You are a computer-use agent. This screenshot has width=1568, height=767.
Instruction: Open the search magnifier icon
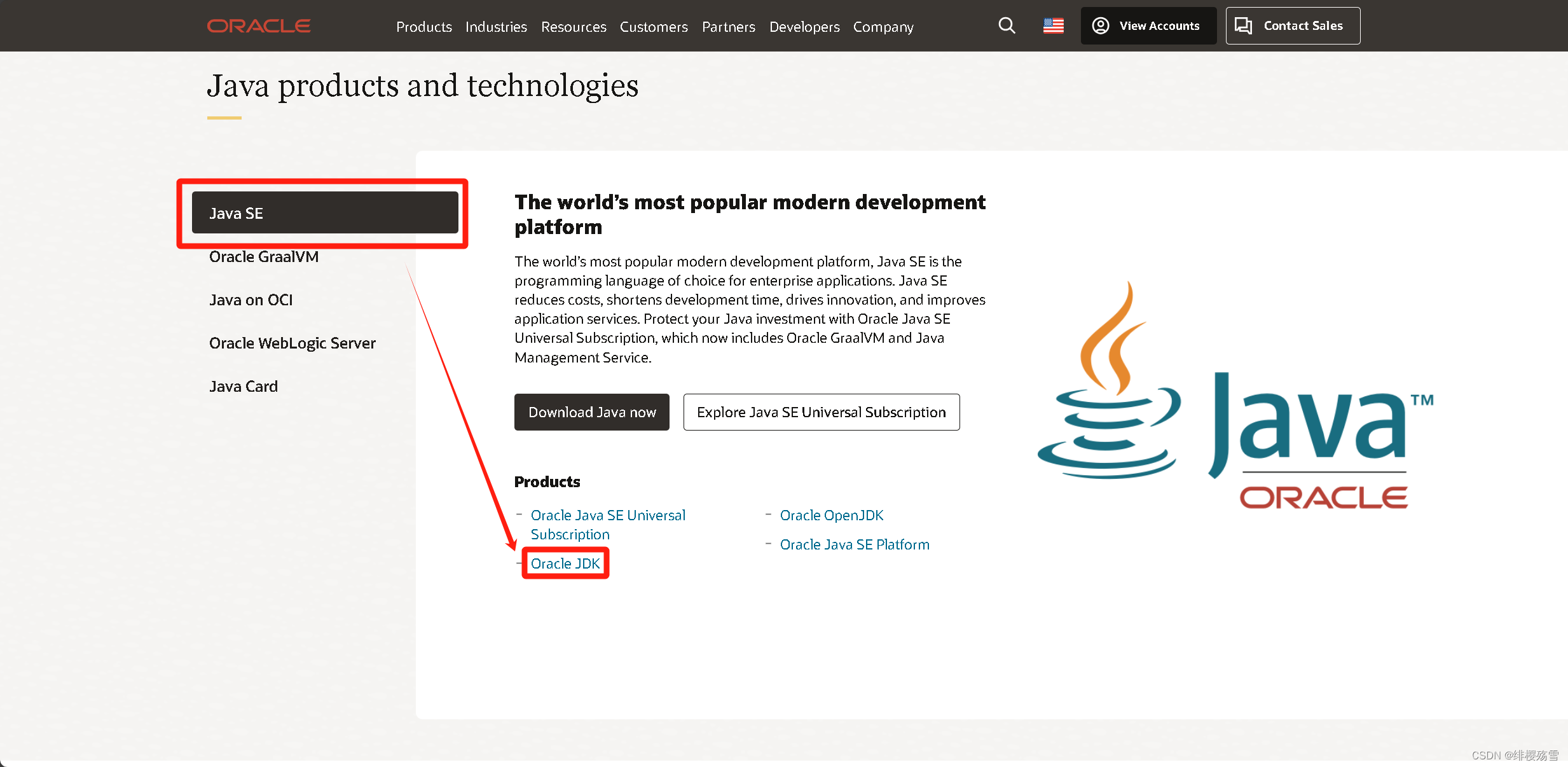1007,25
